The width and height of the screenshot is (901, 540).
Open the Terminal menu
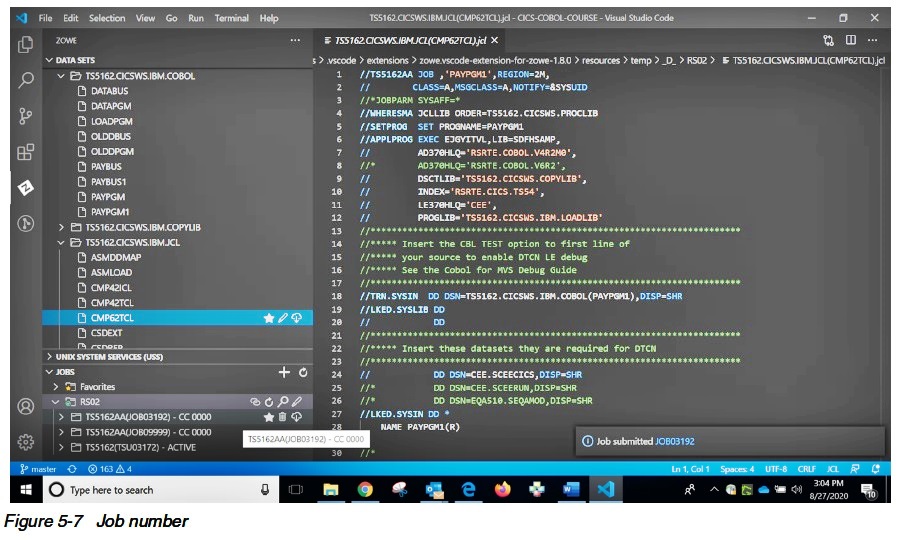click(x=232, y=18)
